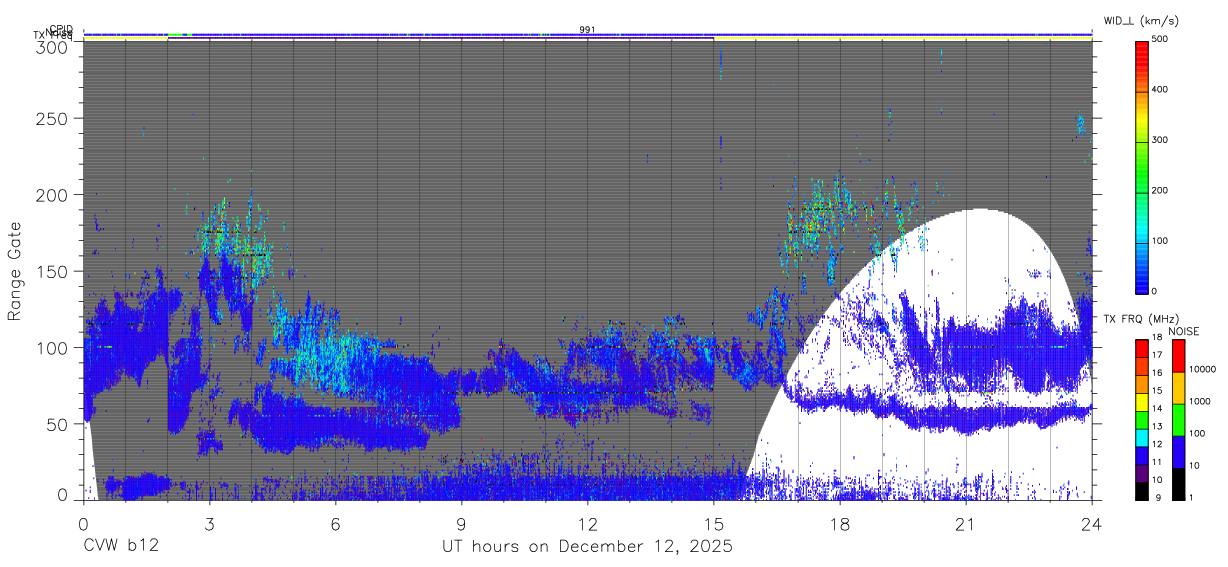The height and width of the screenshot is (567, 1228).
Task: Click the 100 label on the WID colorbar
Action: point(1161,241)
